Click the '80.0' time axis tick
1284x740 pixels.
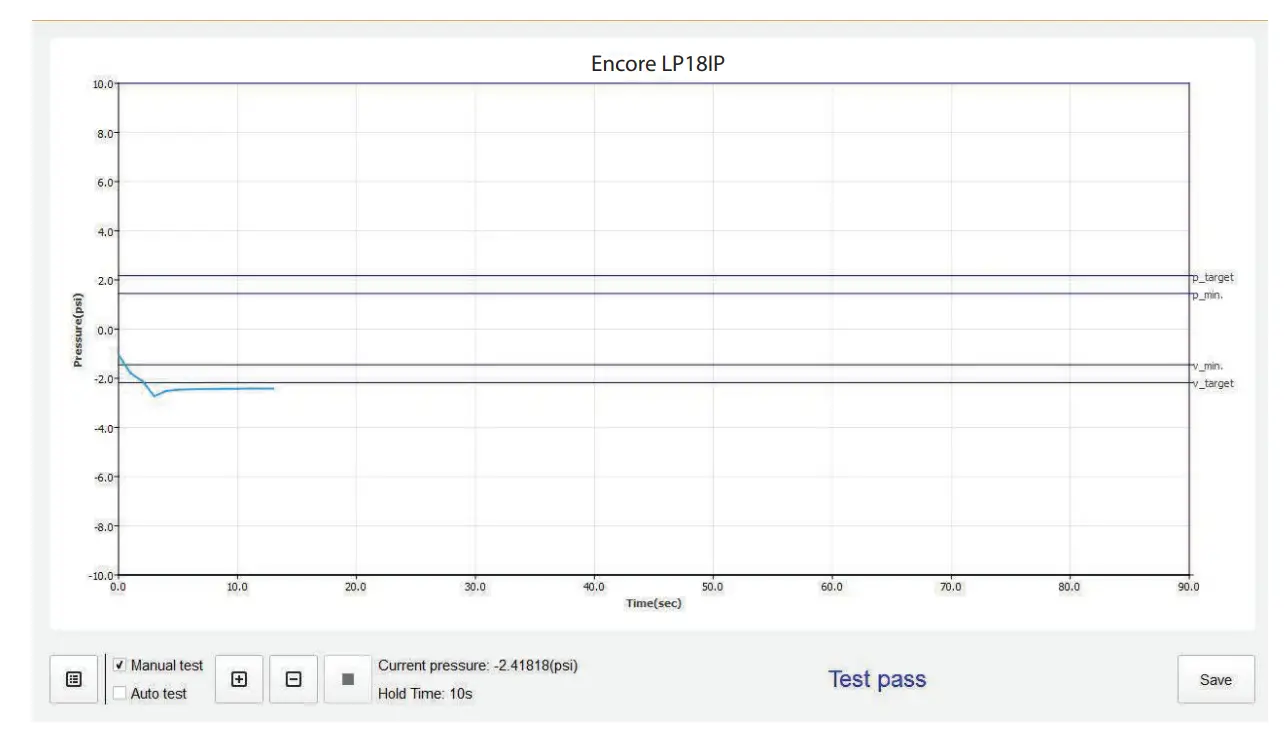1069,588
